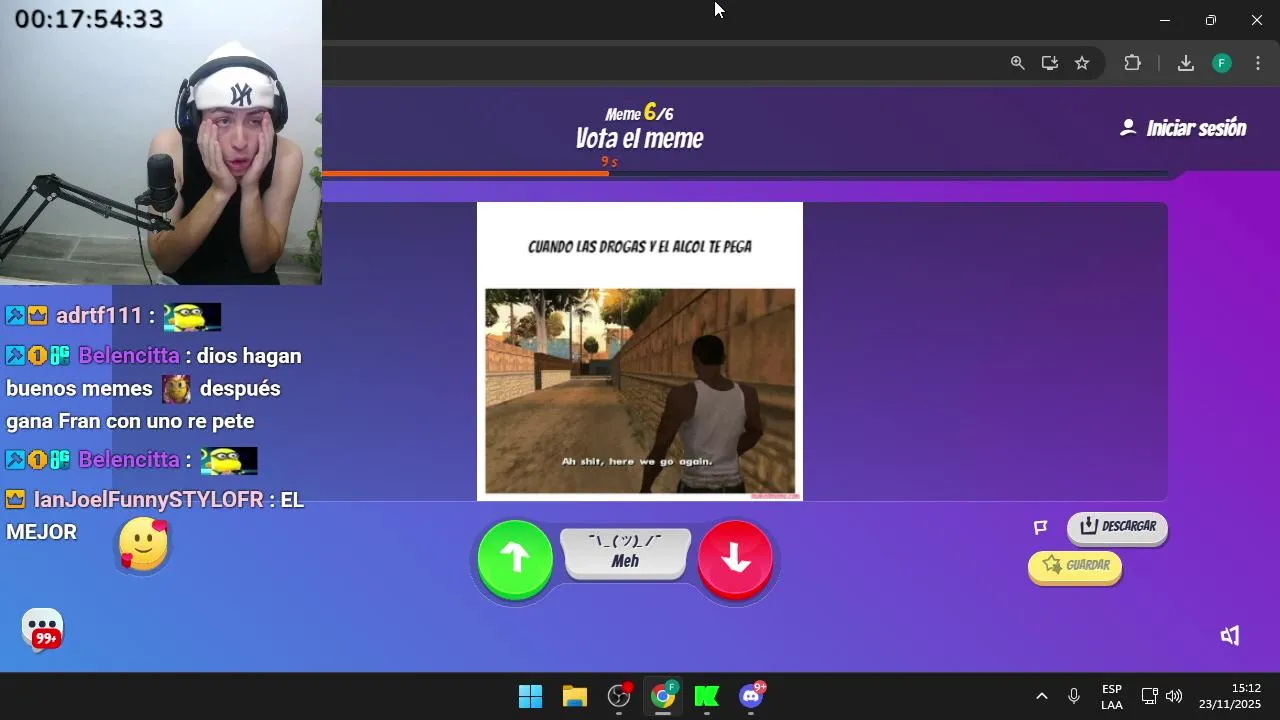
Task: Switch to Chrome in taskbar
Action: [663, 696]
